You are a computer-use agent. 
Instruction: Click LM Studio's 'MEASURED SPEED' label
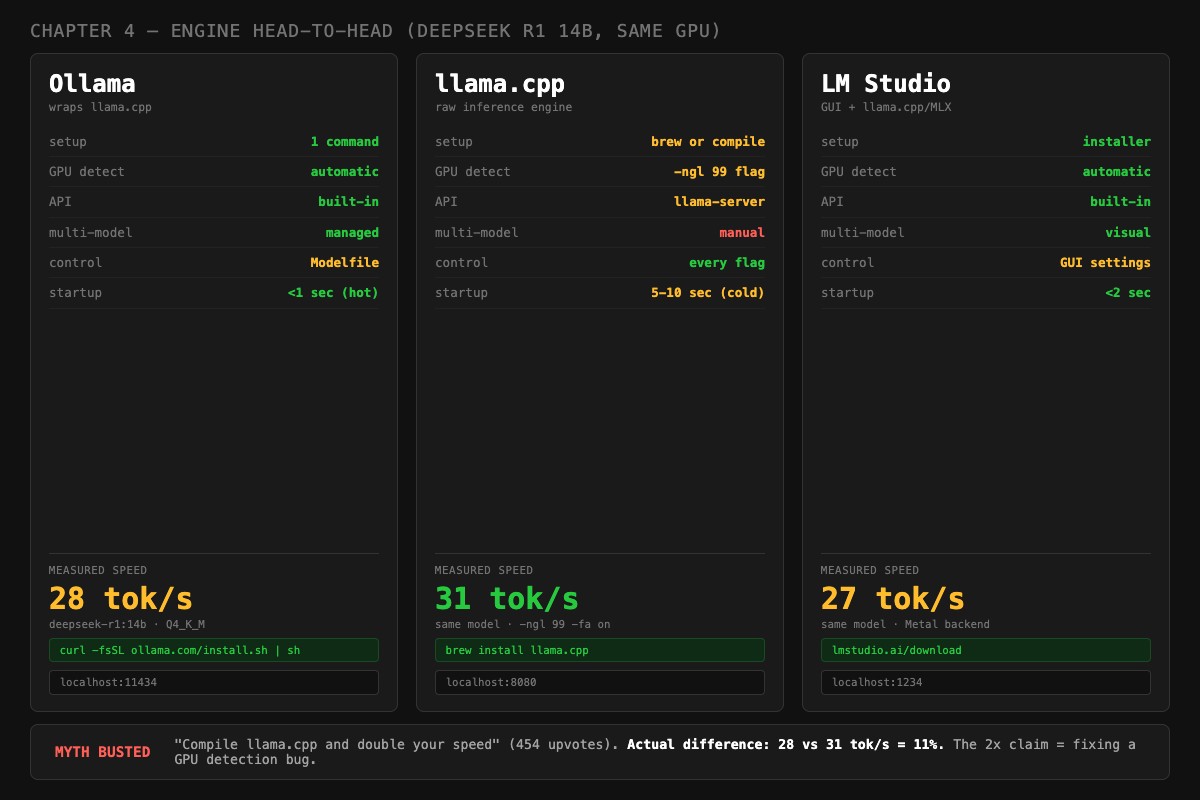pyautogui.click(x=870, y=571)
